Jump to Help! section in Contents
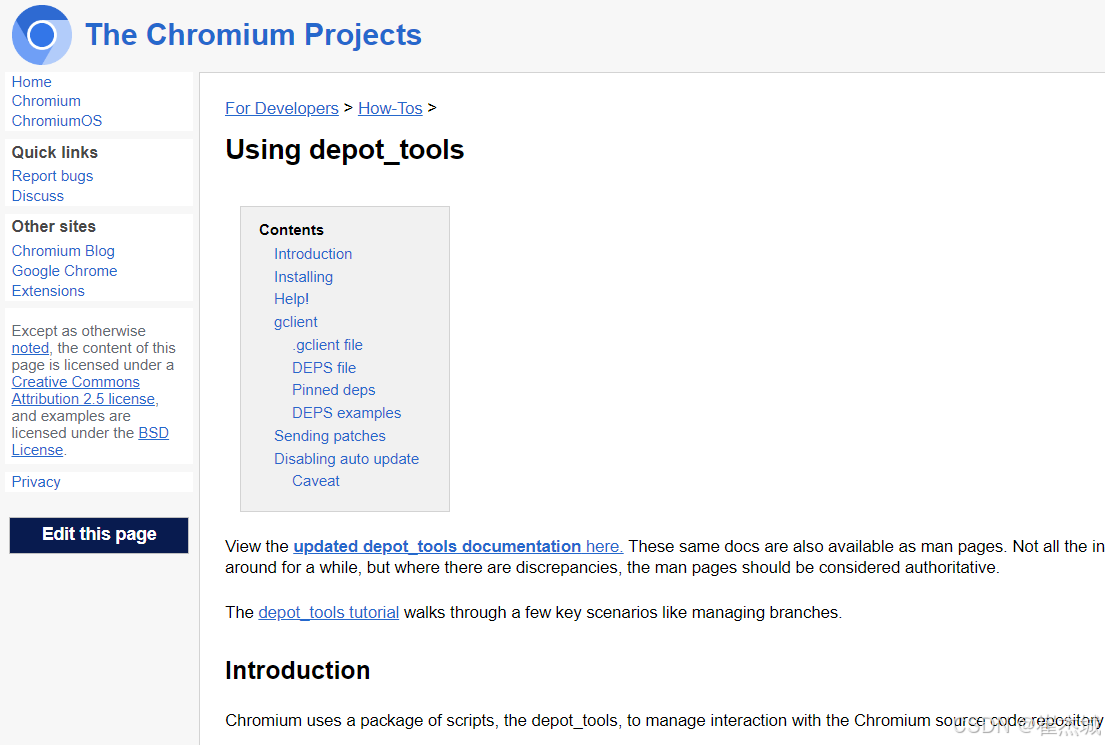 click(x=291, y=299)
